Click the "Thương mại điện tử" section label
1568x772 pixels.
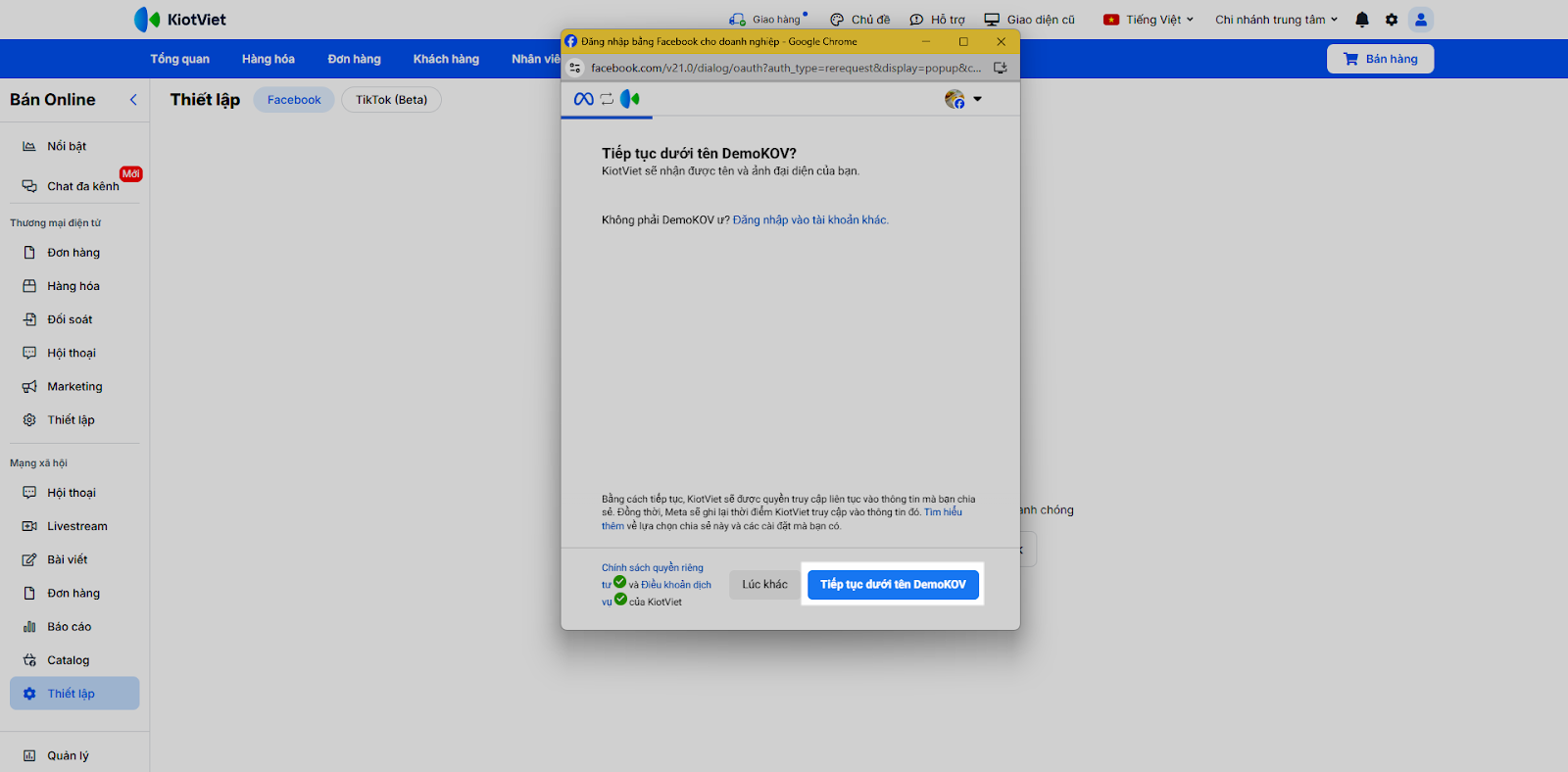[56, 223]
